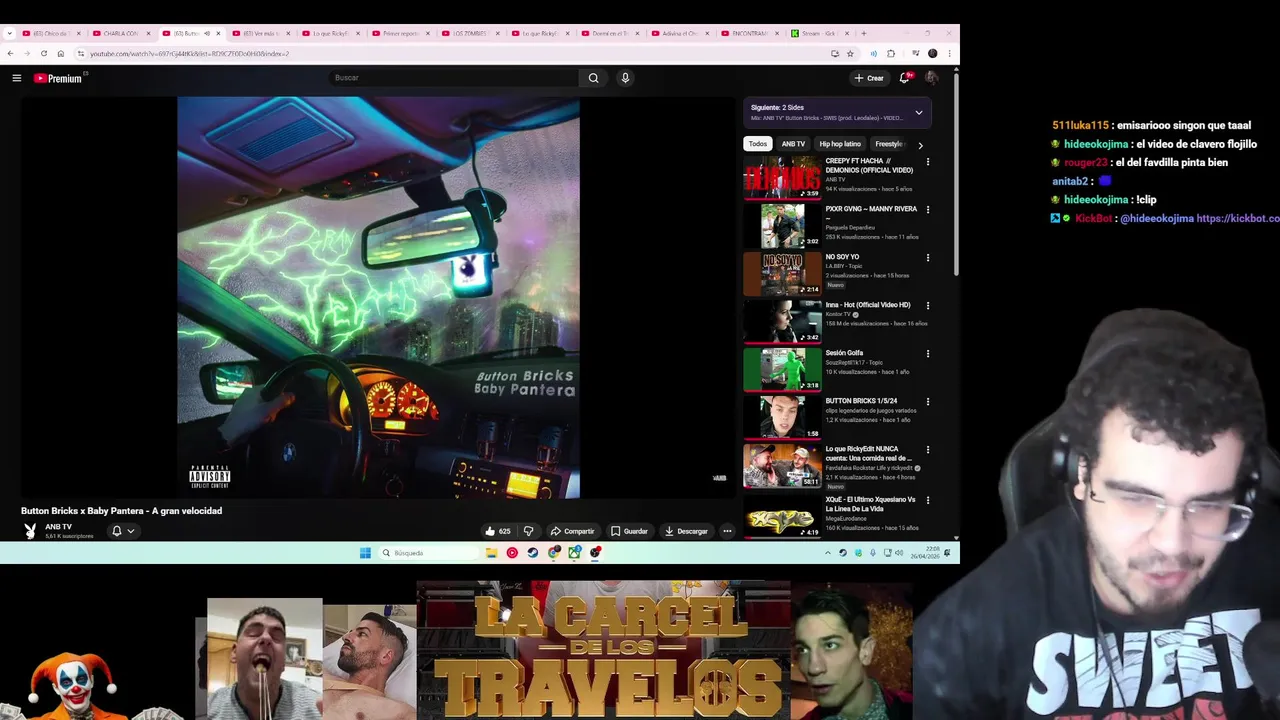
Task: Open subscription notification bell dropdown
Action: point(123,531)
